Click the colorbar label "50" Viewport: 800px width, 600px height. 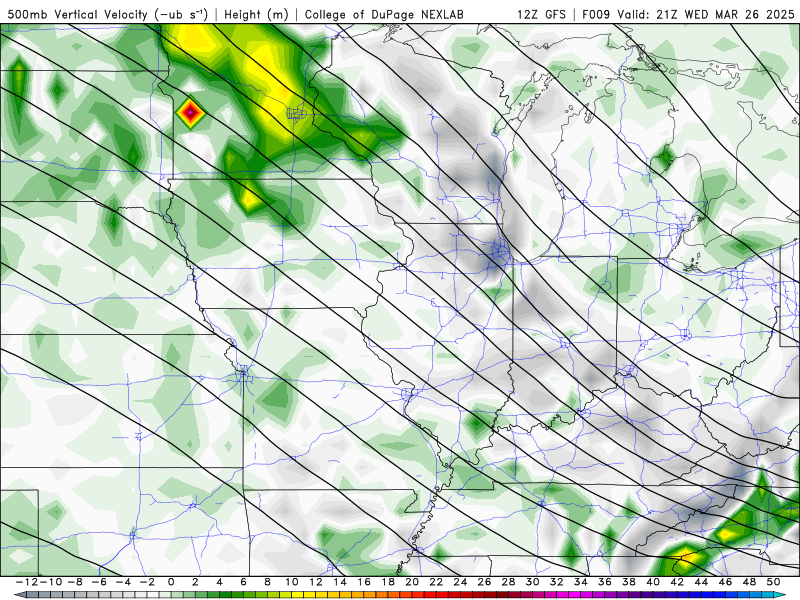[x=773, y=582]
